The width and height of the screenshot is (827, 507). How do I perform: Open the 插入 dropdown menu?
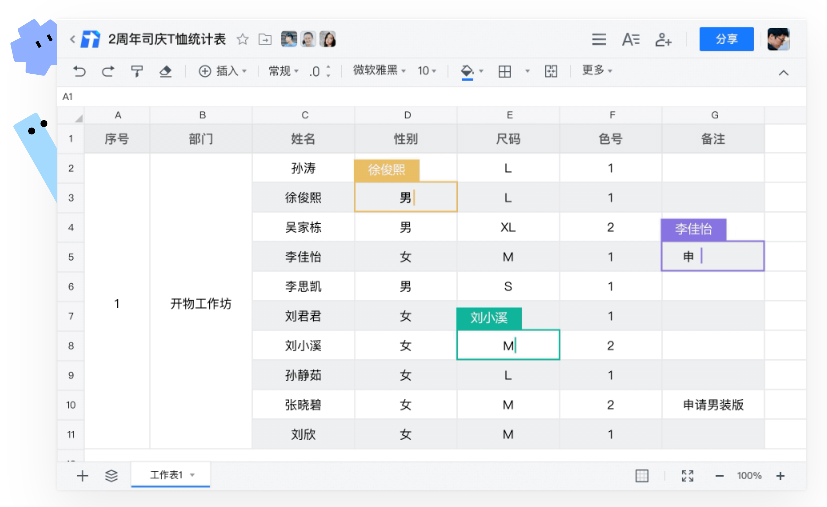(222, 71)
